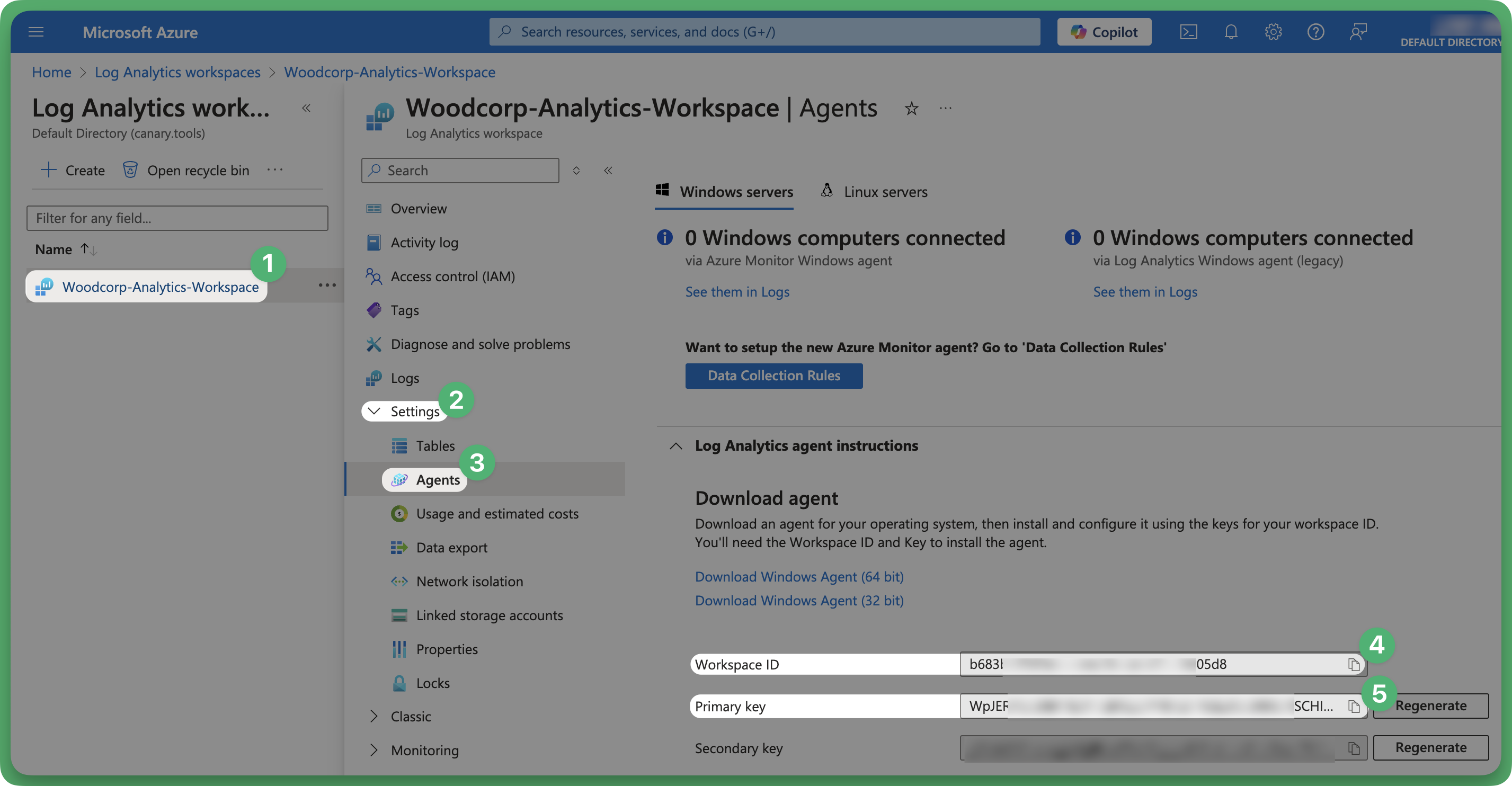Open Network isolation settings
1512x786 pixels.
469,581
